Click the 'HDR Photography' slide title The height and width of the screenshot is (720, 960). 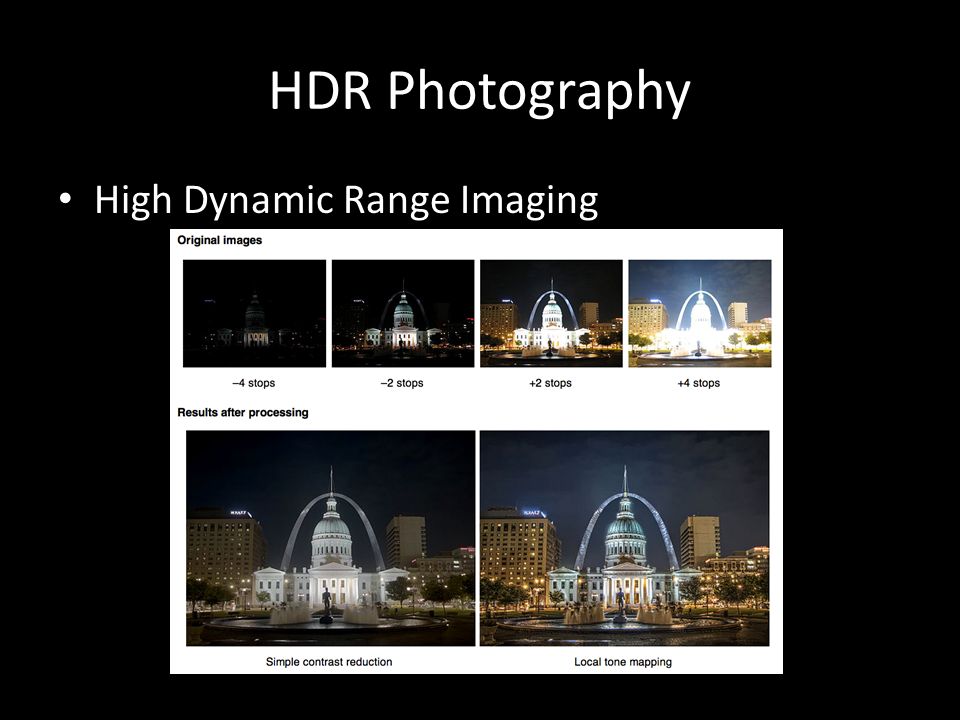click(480, 92)
